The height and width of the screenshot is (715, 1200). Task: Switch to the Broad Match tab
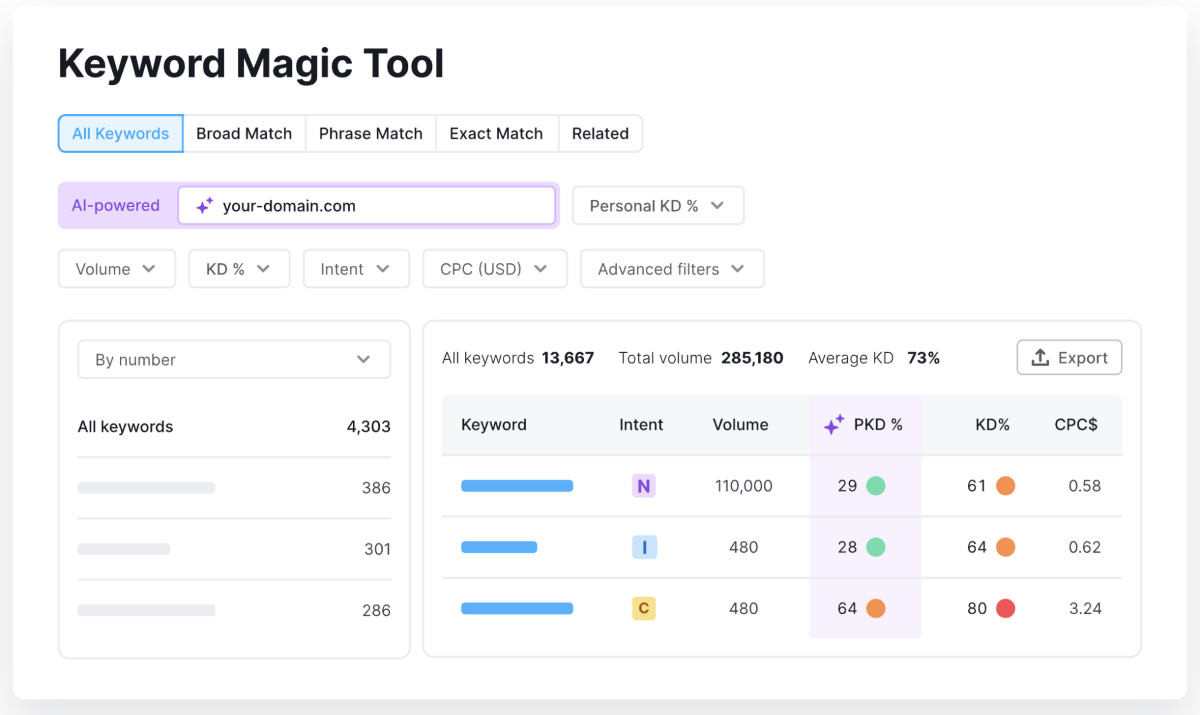244,133
